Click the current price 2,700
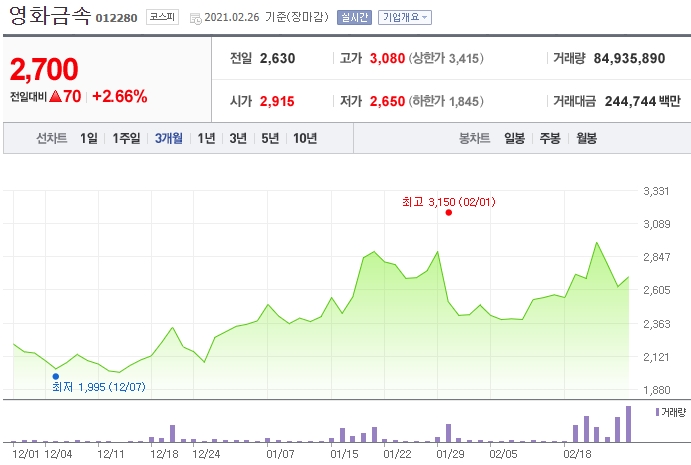This screenshot has height=465, width=691. click(x=44, y=70)
